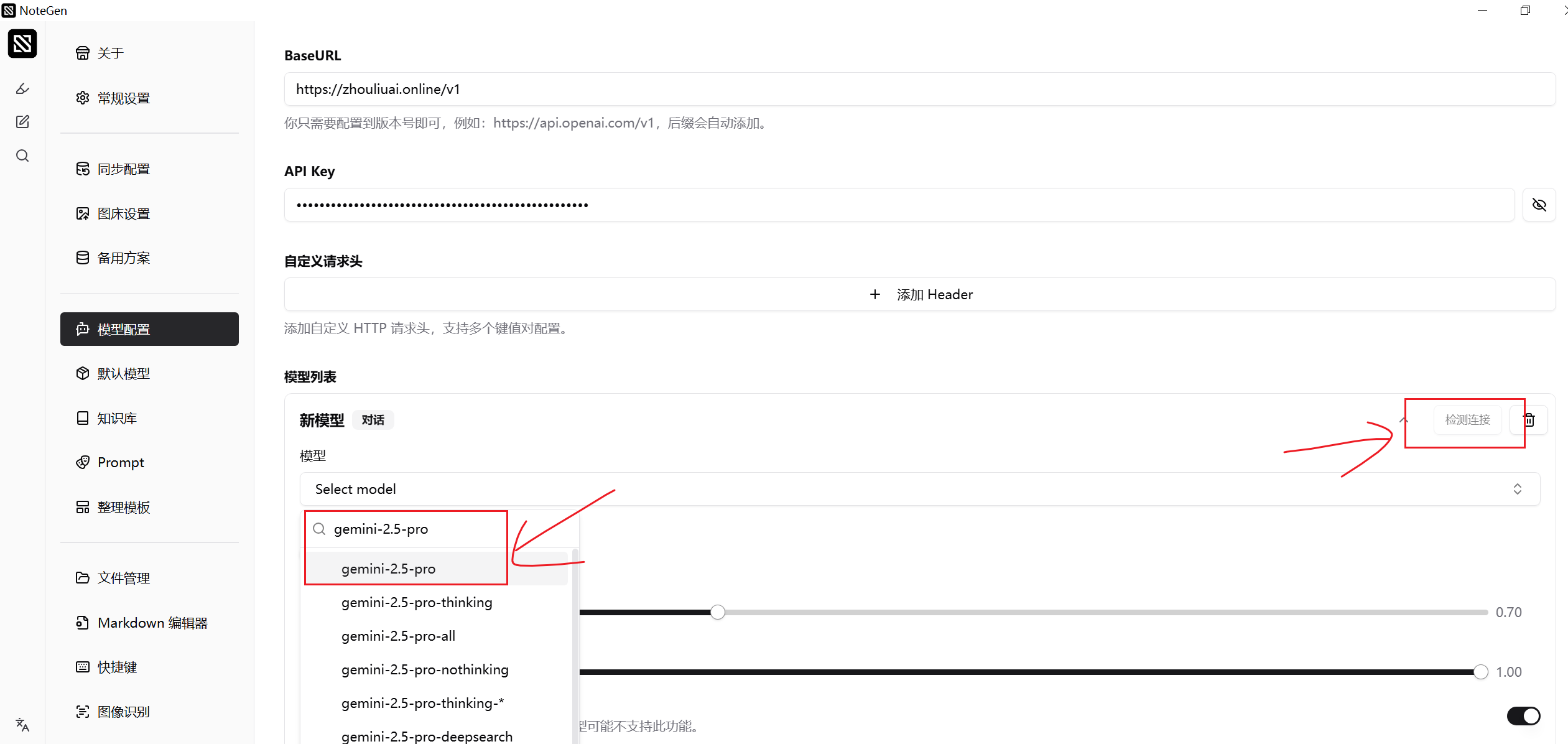The image size is (1568, 744).
Task: Go to 同步配置 in settings sidebar
Action: [x=124, y=169]
